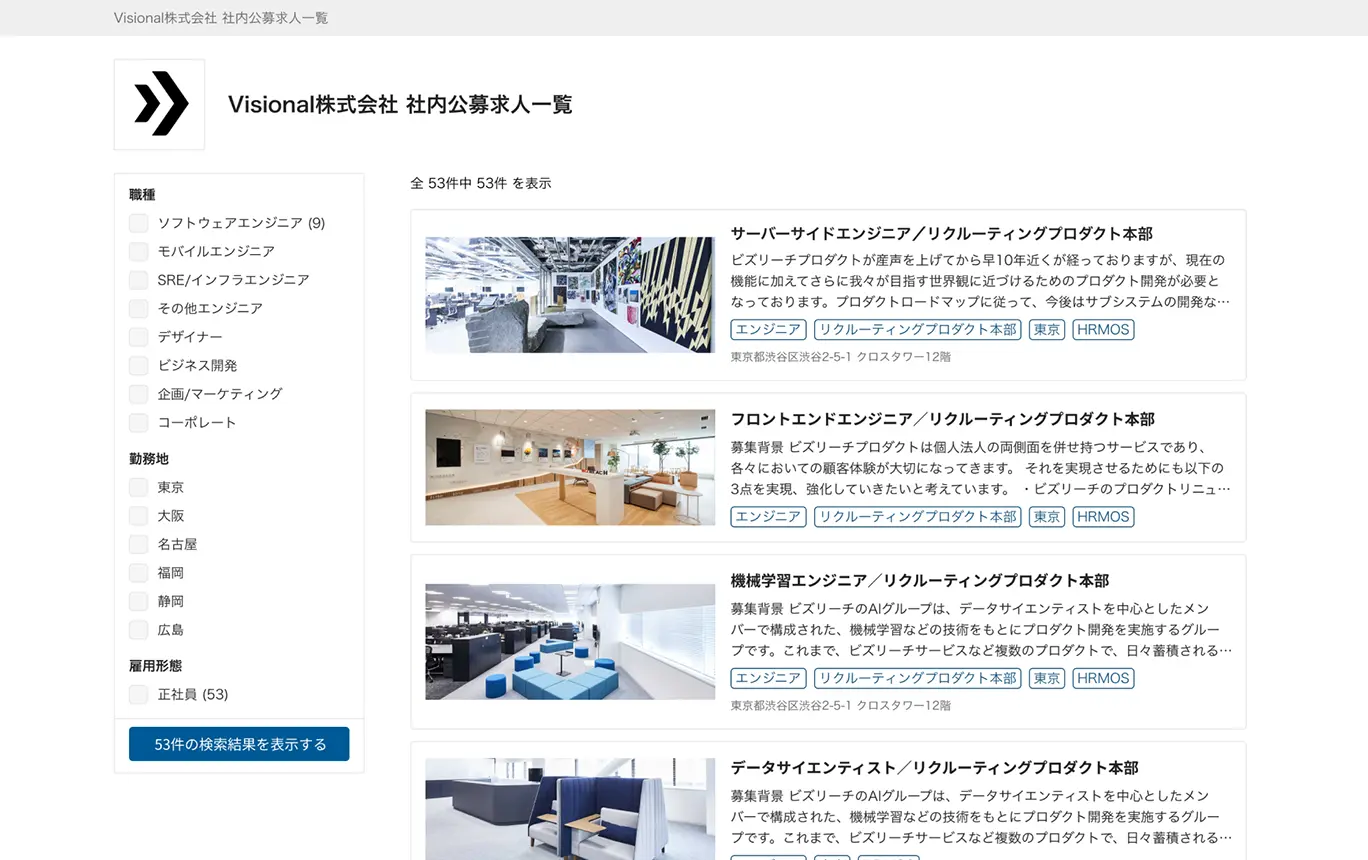This screenshot has width=1368, height=860.
Task: Check the ソフトウェアエンジニア (9) checkbox
Action: (x=138, y=223)
